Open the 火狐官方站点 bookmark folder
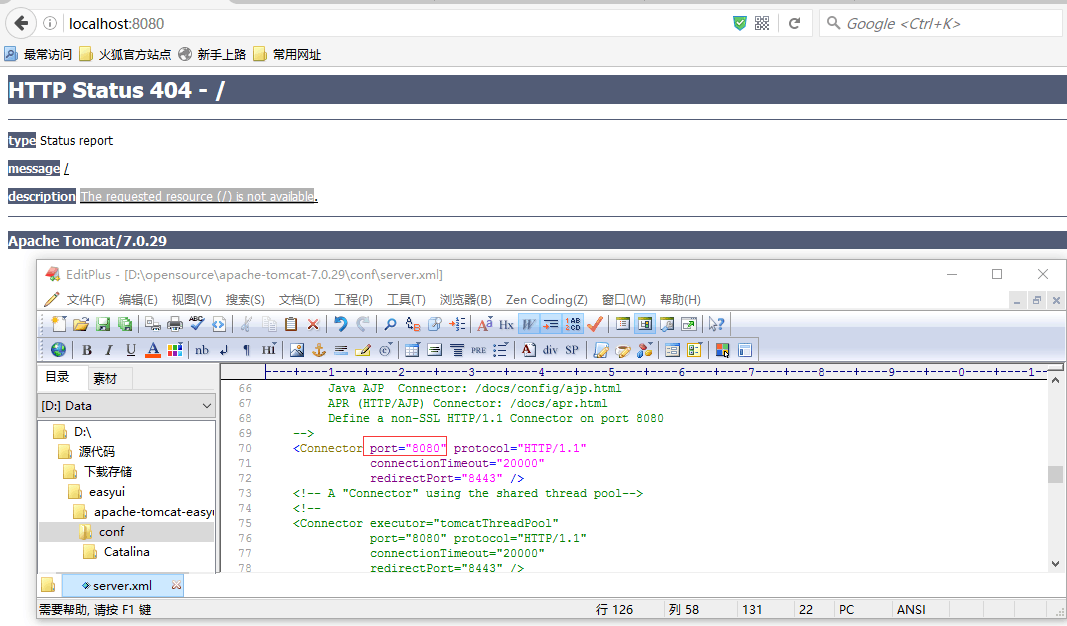The height and width of the screenshot is (626, 1067). pos(125,54)
